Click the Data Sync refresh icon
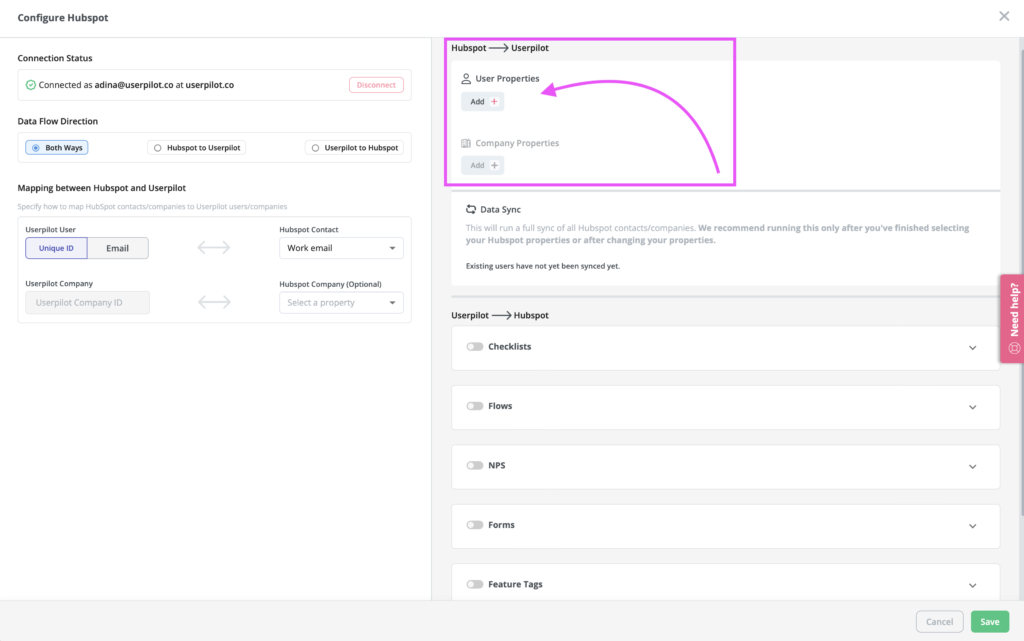 [471, 210]
